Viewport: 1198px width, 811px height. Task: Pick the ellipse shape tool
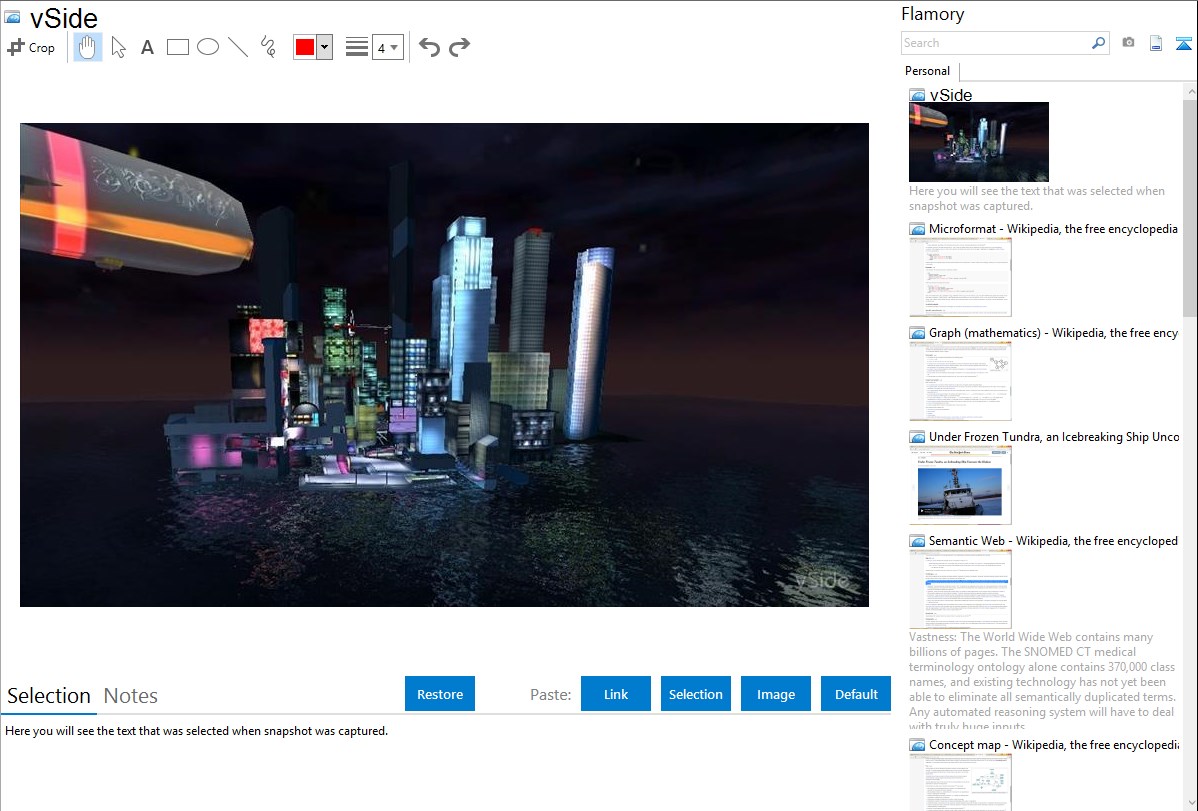pos(208,47)
